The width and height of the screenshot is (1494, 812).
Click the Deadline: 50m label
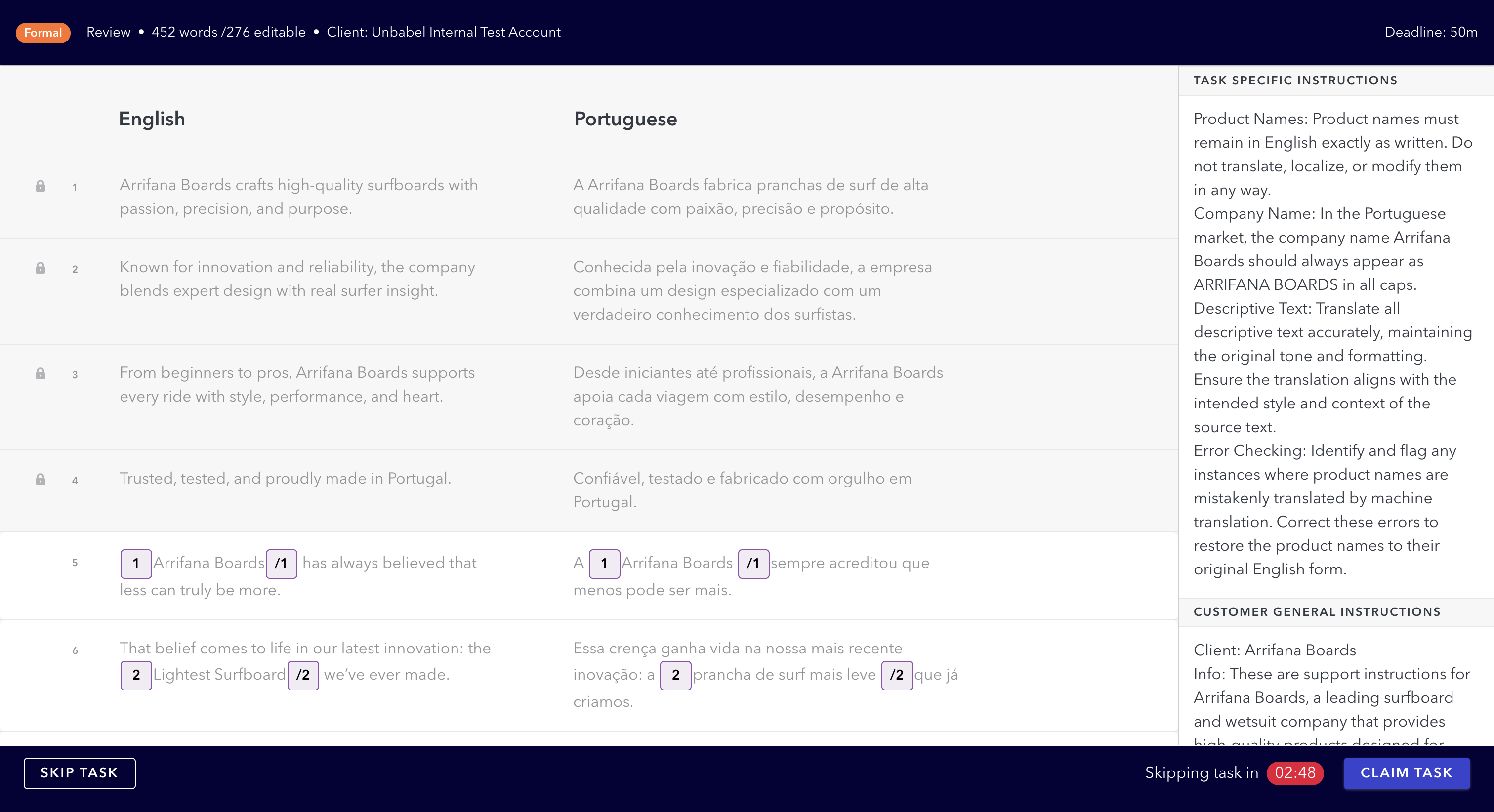[x=1431, y=33]
